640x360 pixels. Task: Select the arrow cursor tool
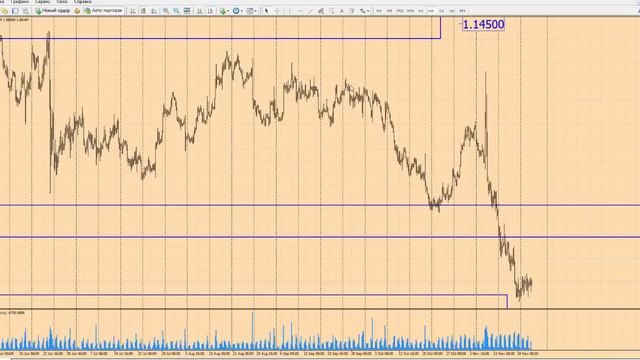(267, 11)
